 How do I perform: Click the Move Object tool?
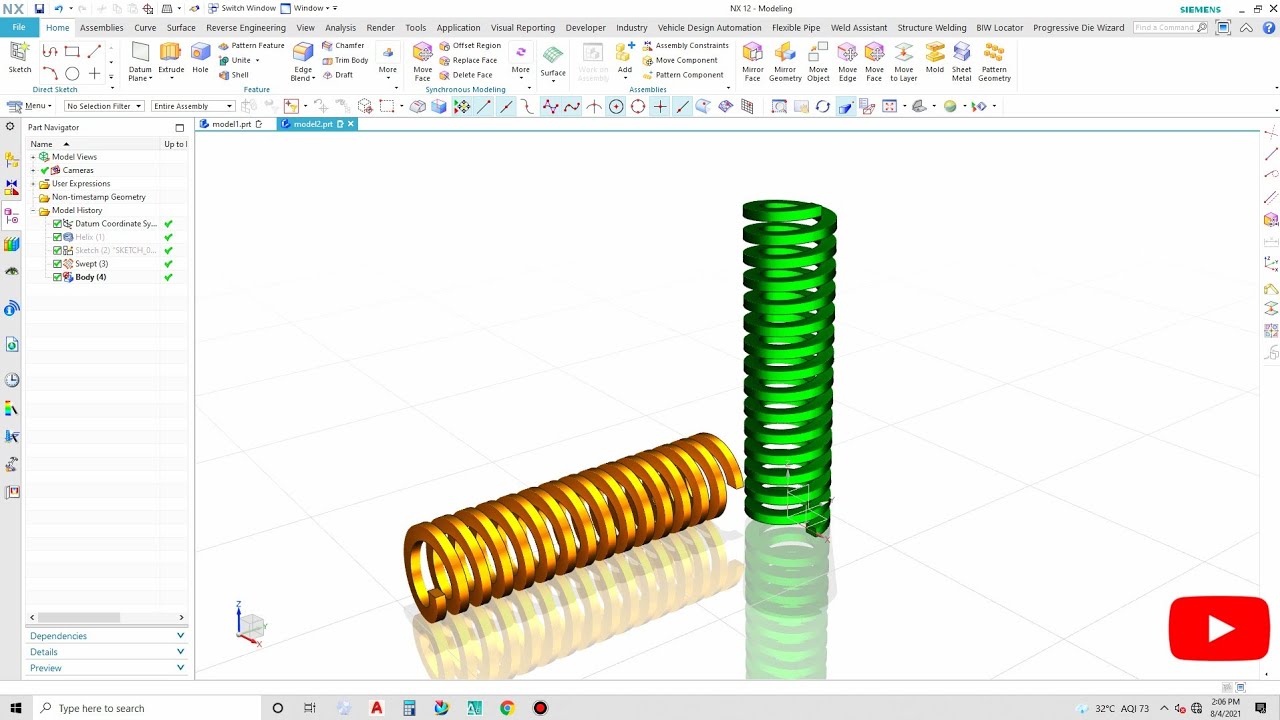pos(818,61)
